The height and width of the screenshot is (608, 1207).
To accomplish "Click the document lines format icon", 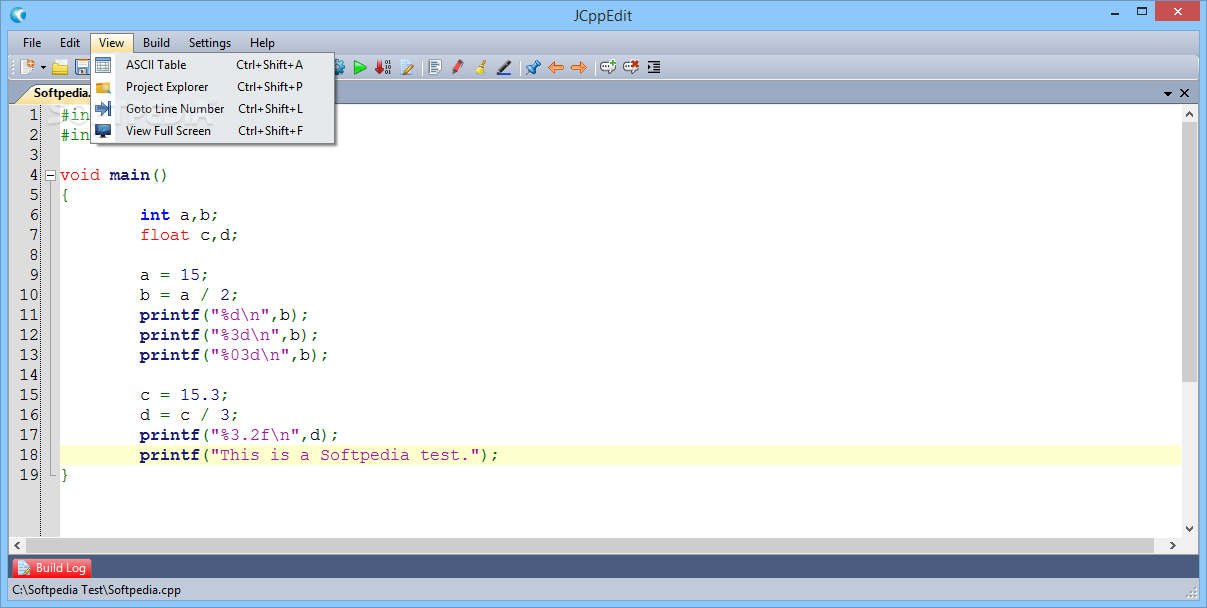I will pyautogui.click(x=435, y=67).
